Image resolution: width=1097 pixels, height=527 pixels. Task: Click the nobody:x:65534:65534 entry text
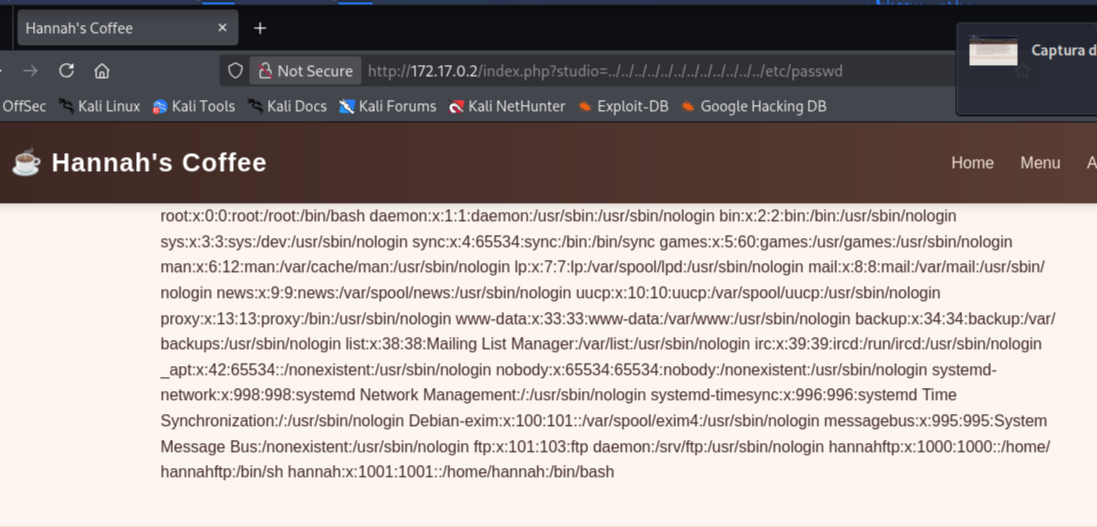[x=712, y=370]
